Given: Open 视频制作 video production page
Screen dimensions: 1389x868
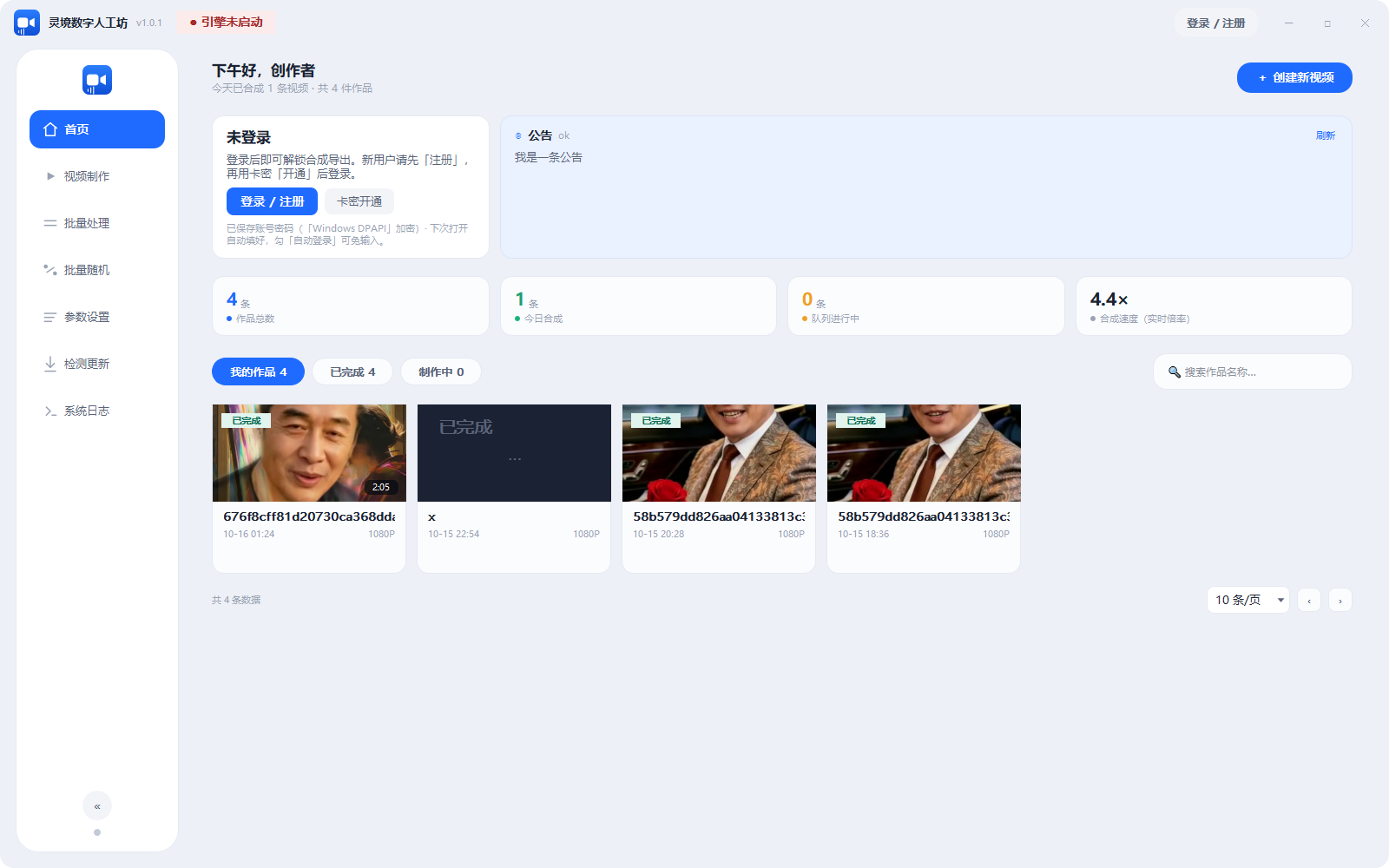Looking at the screenshot, I should 97,176.
